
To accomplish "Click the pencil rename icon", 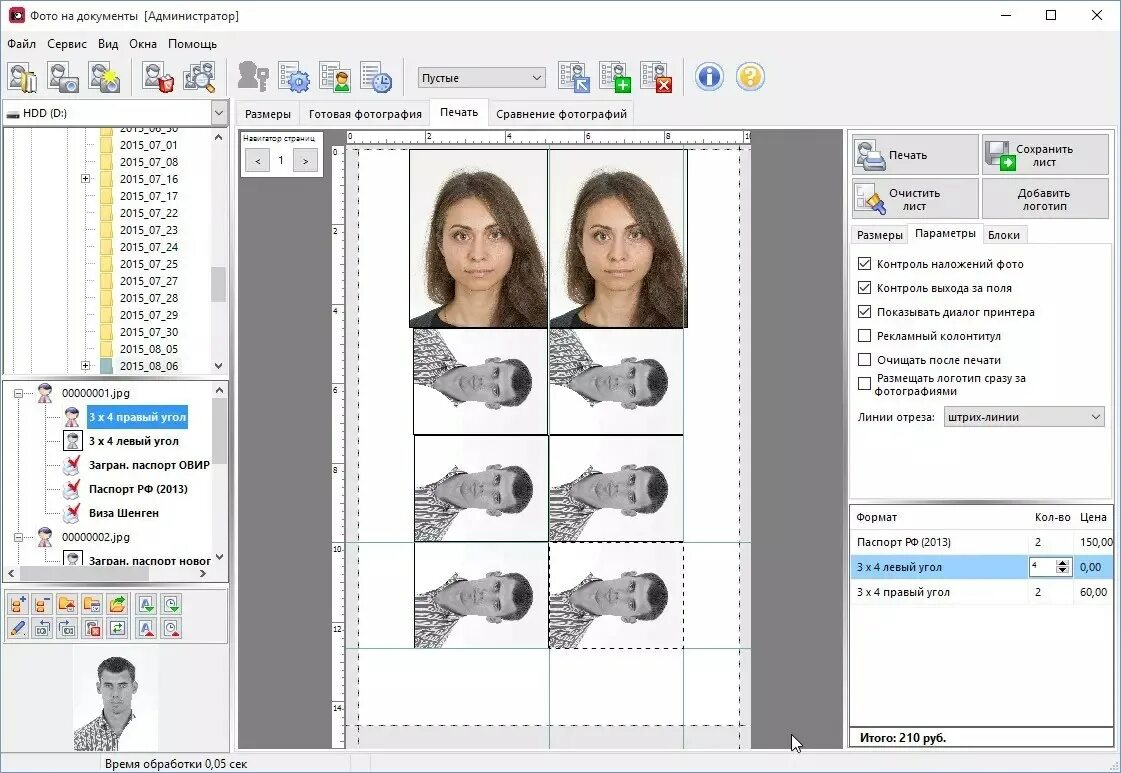I will coord(17,628).
